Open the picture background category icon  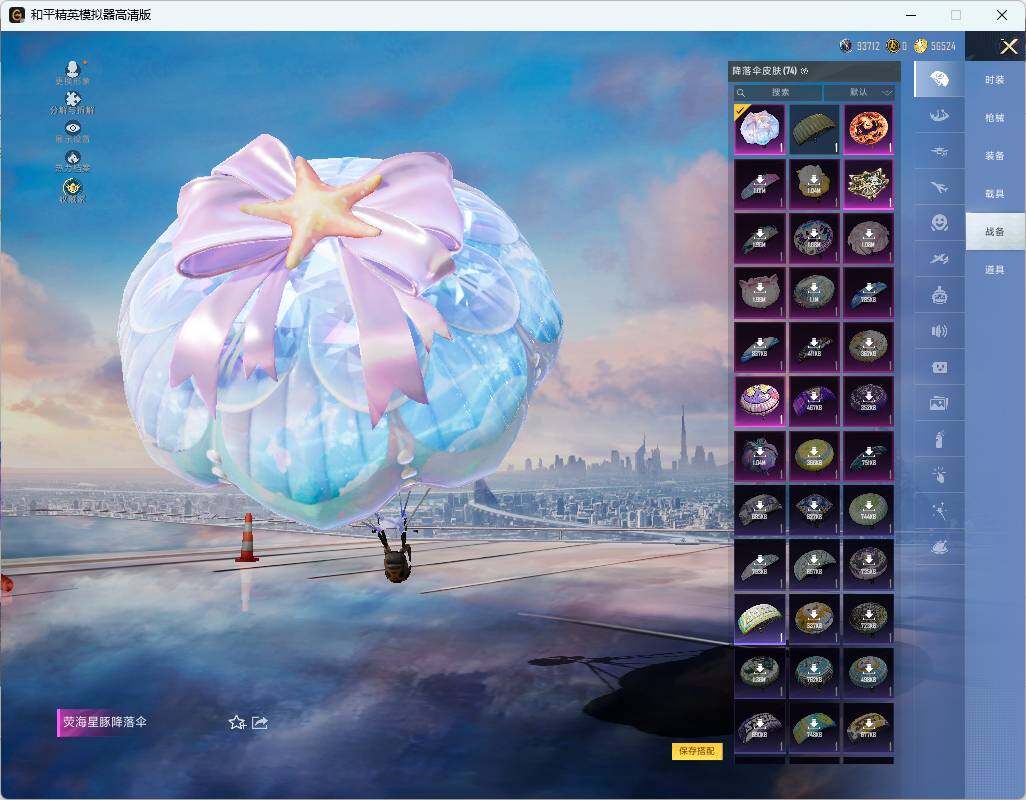(x=939, y=404)
